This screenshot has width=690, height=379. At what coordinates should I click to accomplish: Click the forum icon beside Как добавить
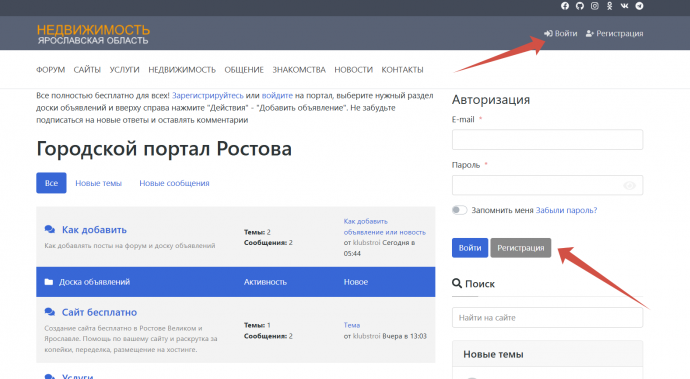point(50,229)
